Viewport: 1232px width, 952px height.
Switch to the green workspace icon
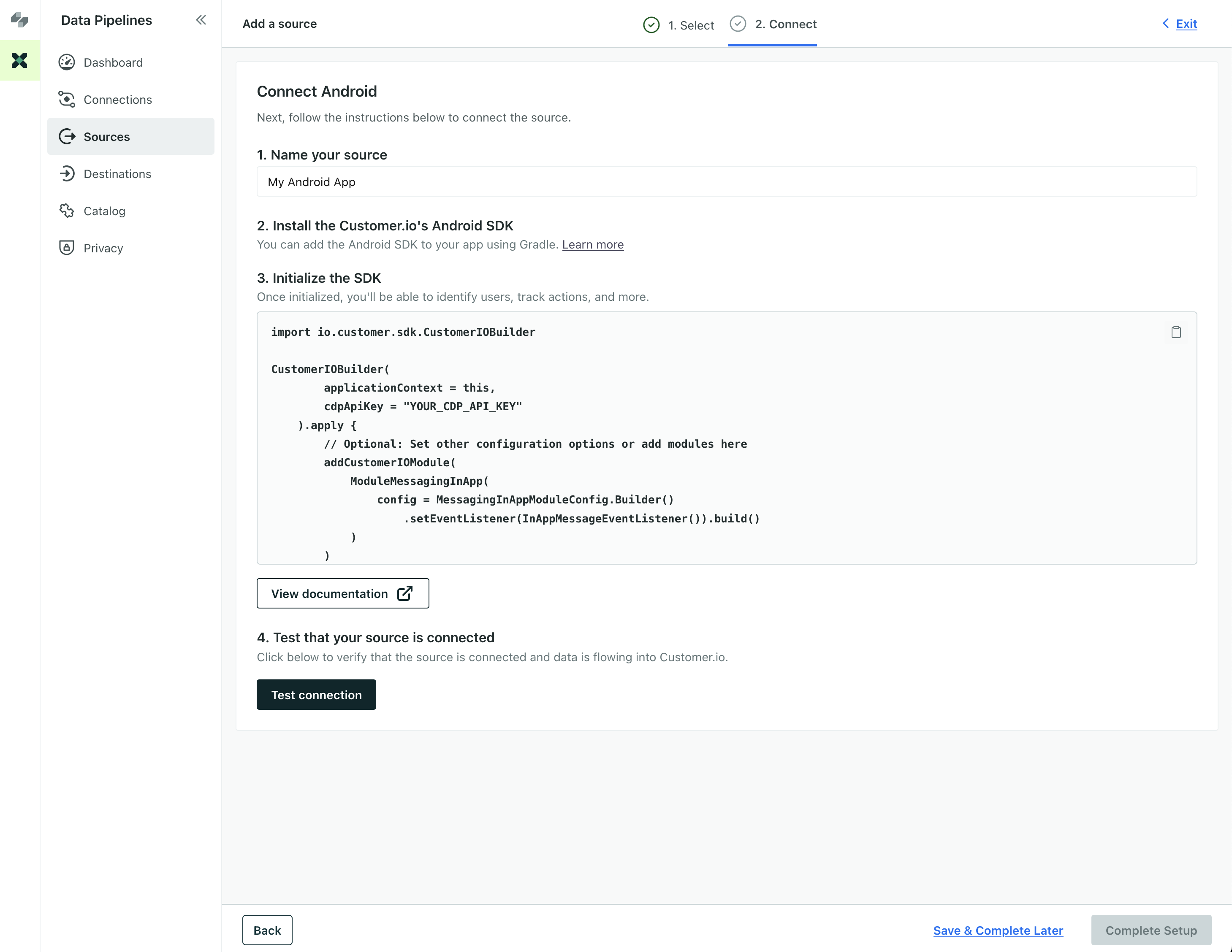pyautogui.click(x=19, y=60)
